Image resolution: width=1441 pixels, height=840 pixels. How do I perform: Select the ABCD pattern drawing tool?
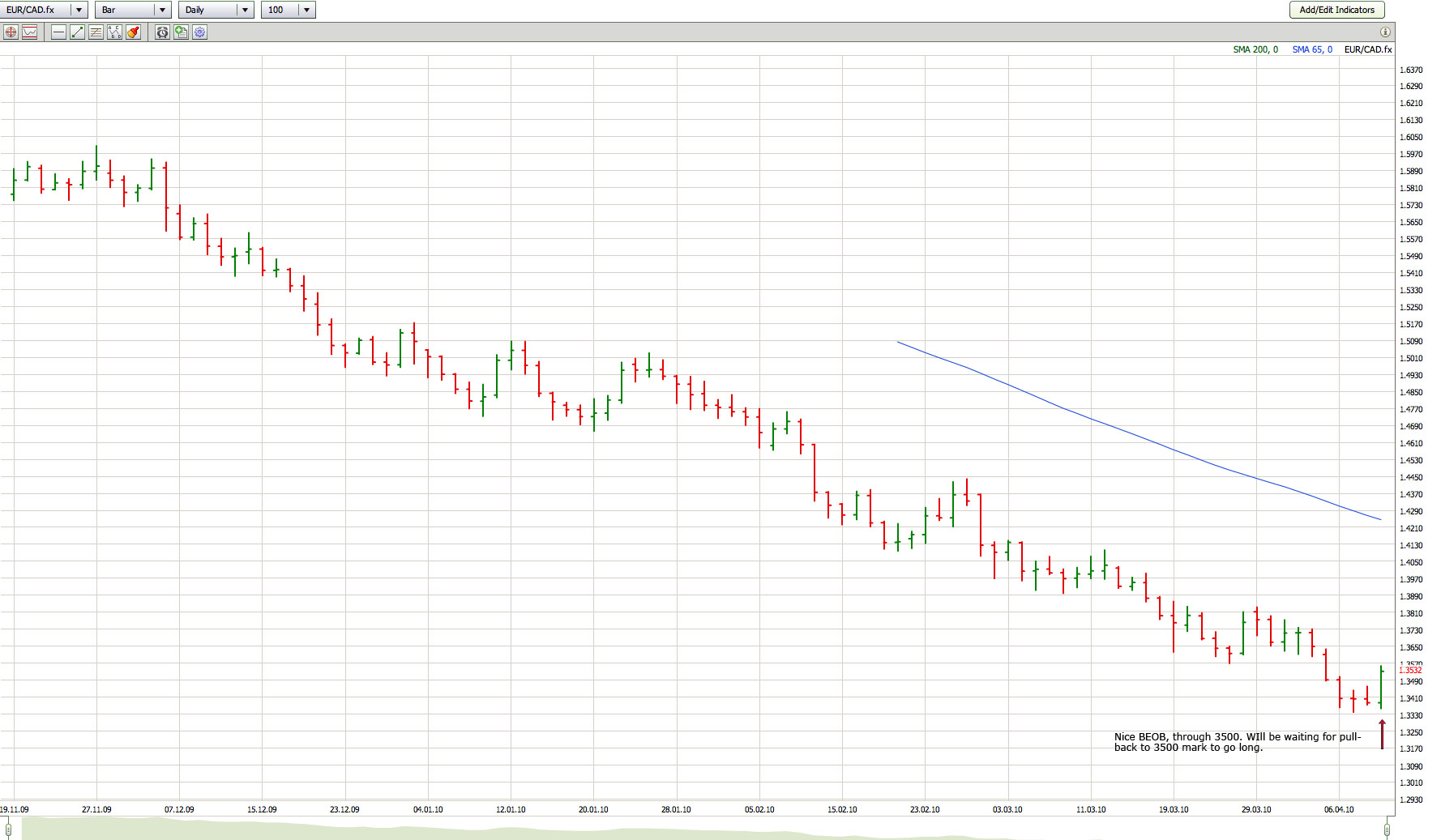[114, 32]
